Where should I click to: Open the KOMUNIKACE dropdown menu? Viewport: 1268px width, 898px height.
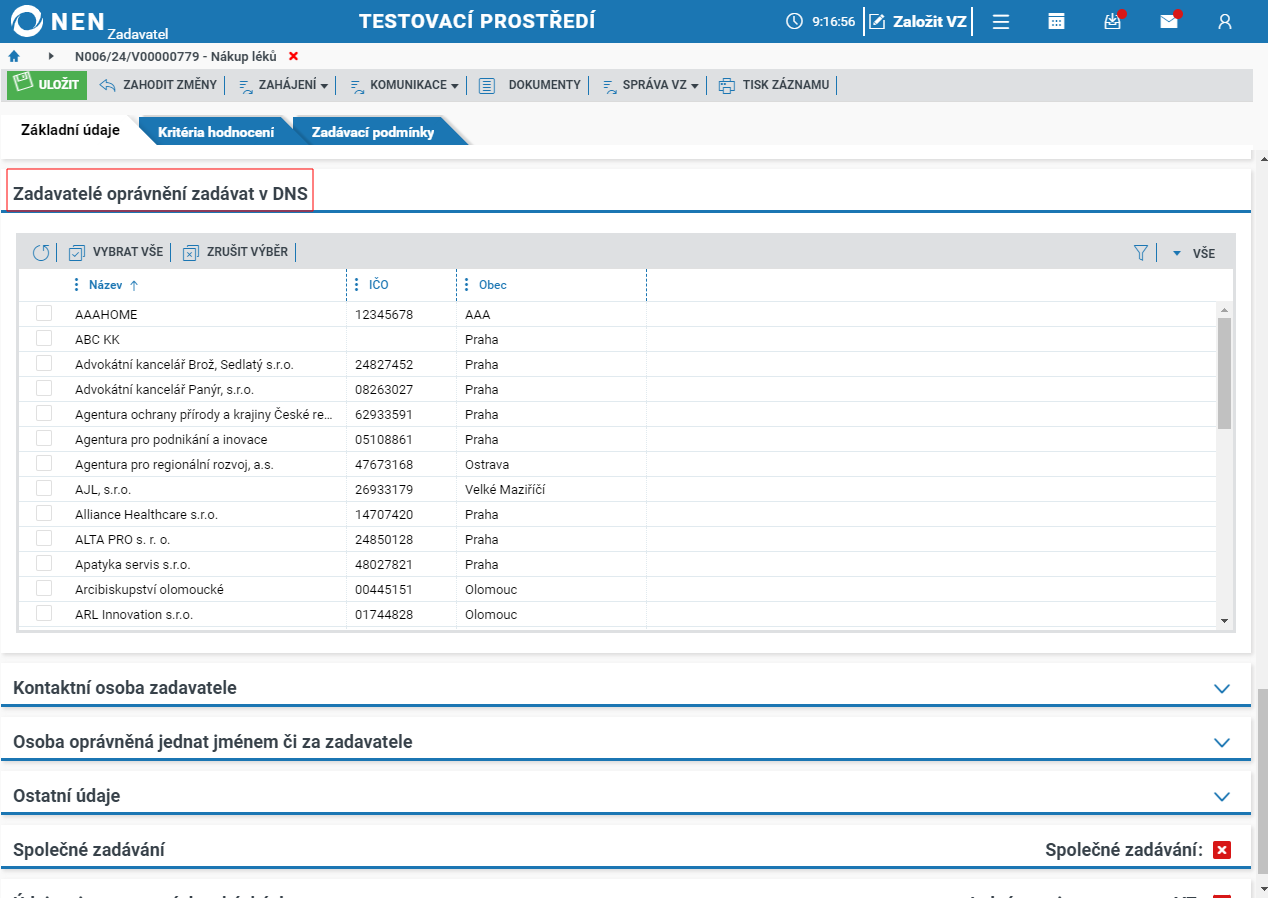coord(404,85)
